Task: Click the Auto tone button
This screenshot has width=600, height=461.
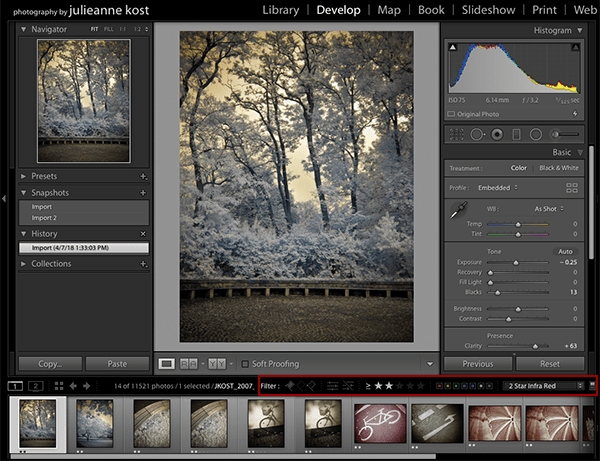Action: tap(565, 252)
